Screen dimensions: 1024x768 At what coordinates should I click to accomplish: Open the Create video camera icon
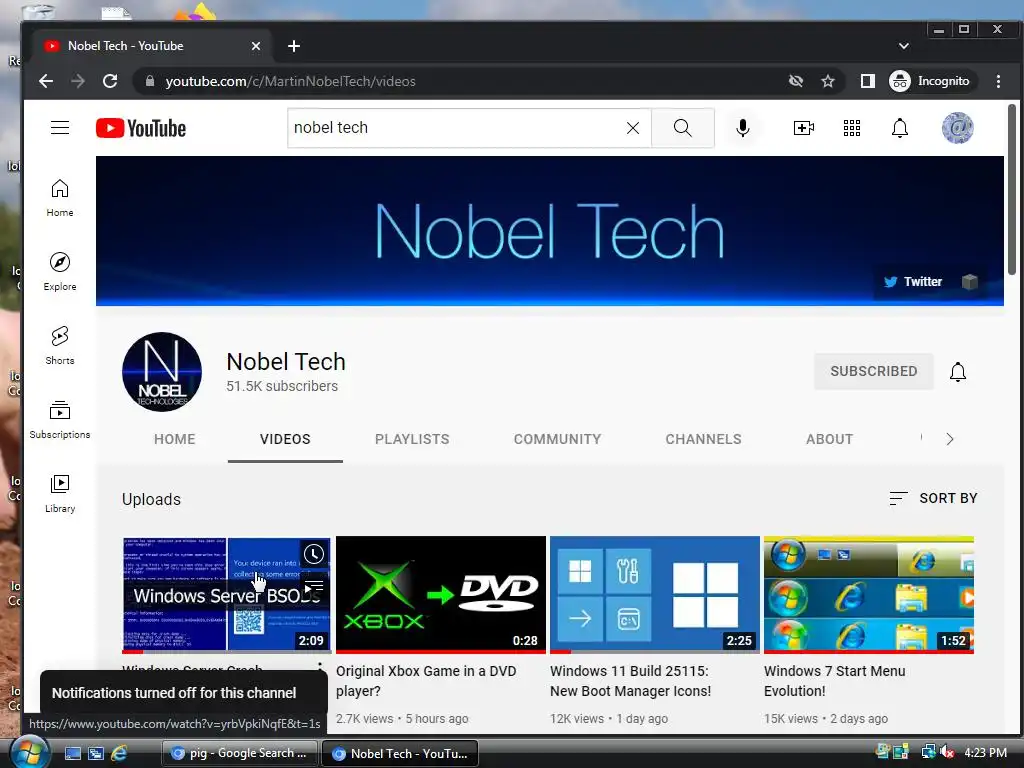803,128
